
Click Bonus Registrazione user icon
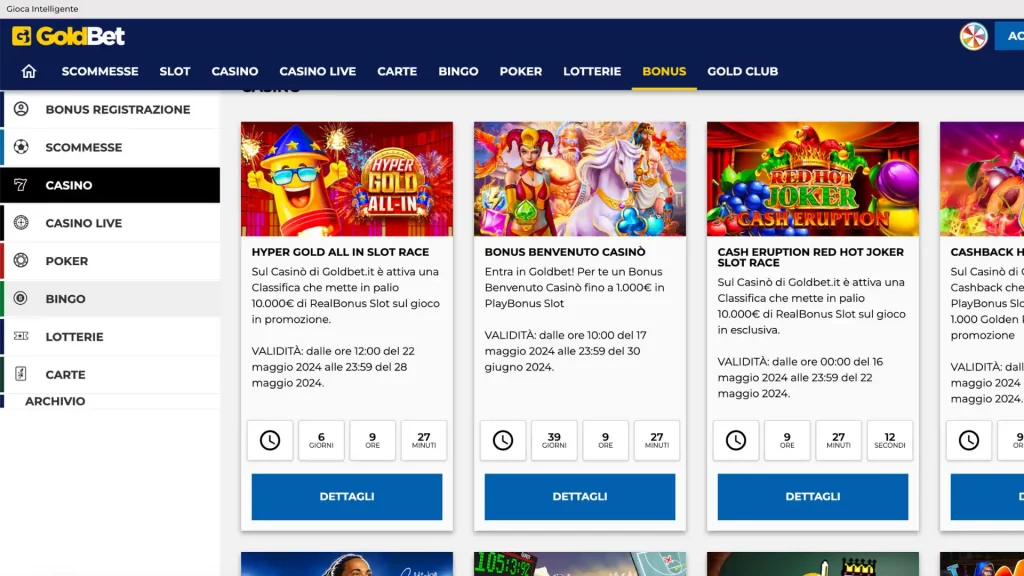coord(21,109)
